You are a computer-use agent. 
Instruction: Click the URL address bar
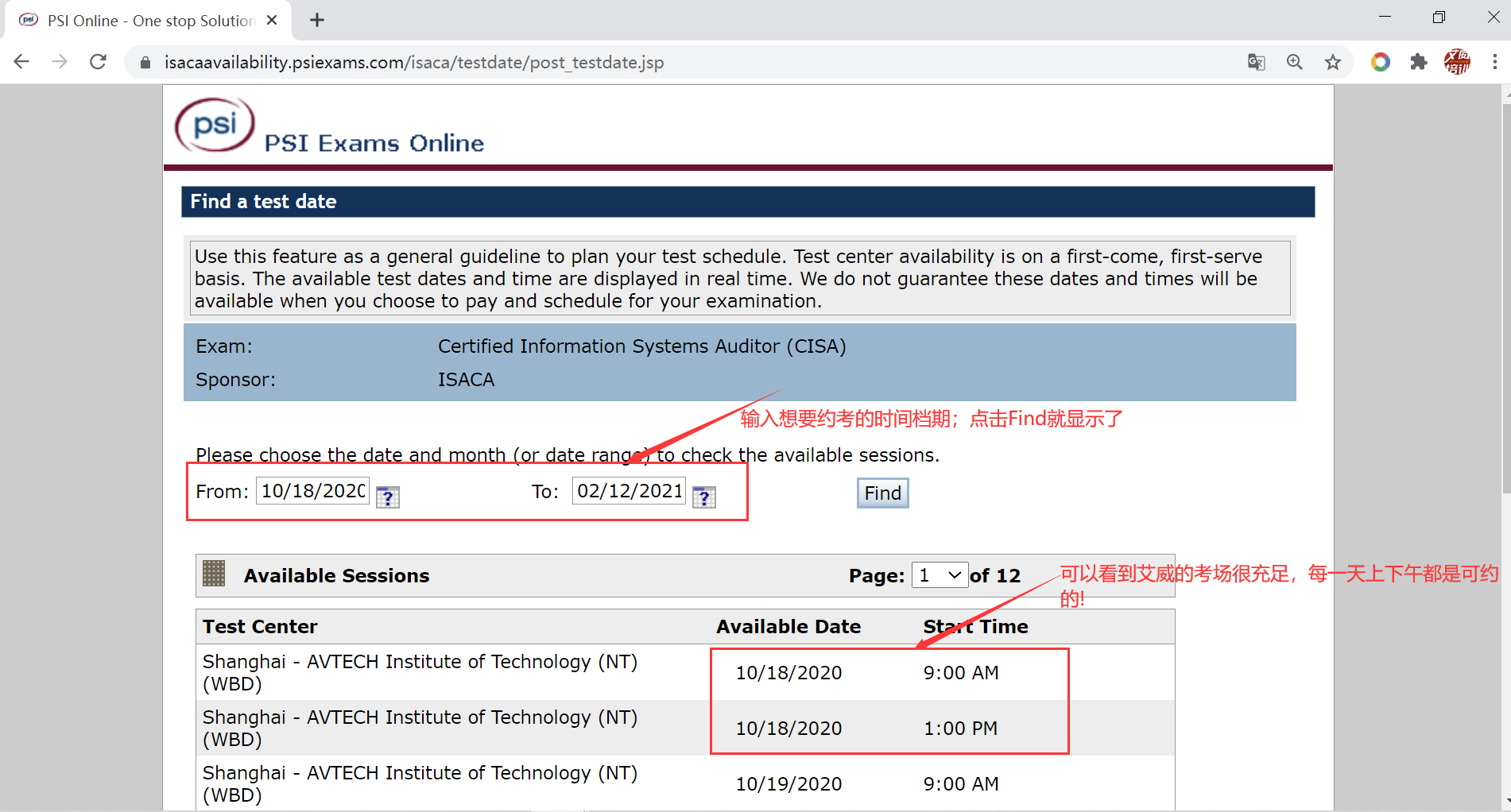click(684, 62)
